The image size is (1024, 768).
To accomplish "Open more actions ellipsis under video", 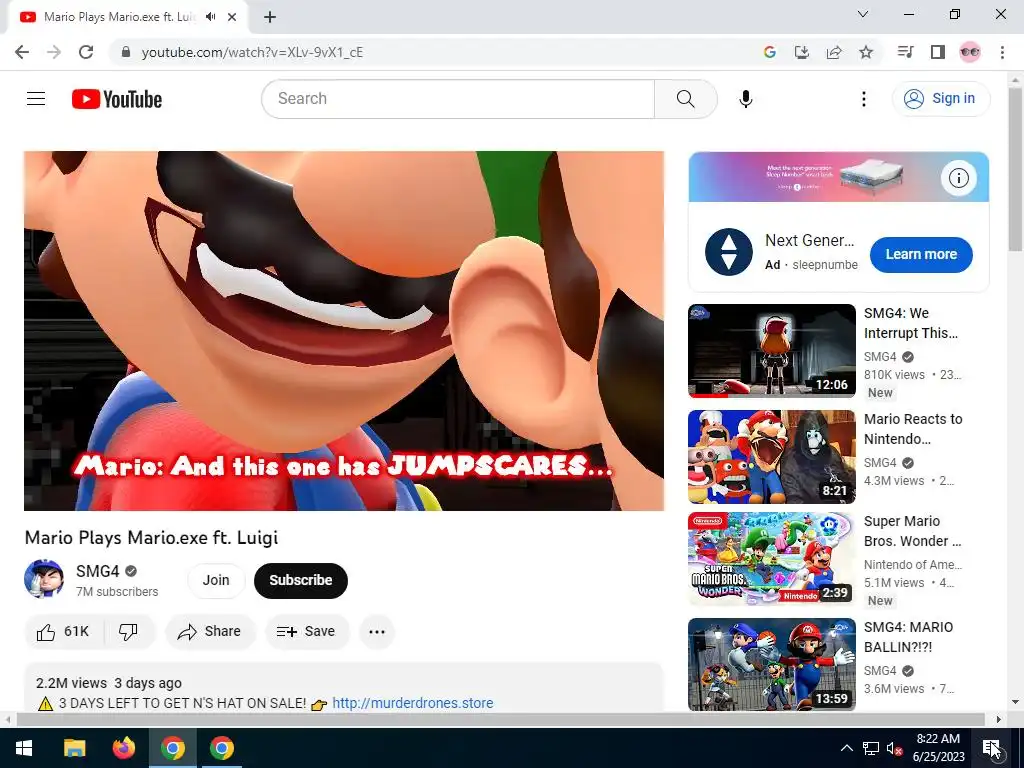I will click(x=377, y=632).
